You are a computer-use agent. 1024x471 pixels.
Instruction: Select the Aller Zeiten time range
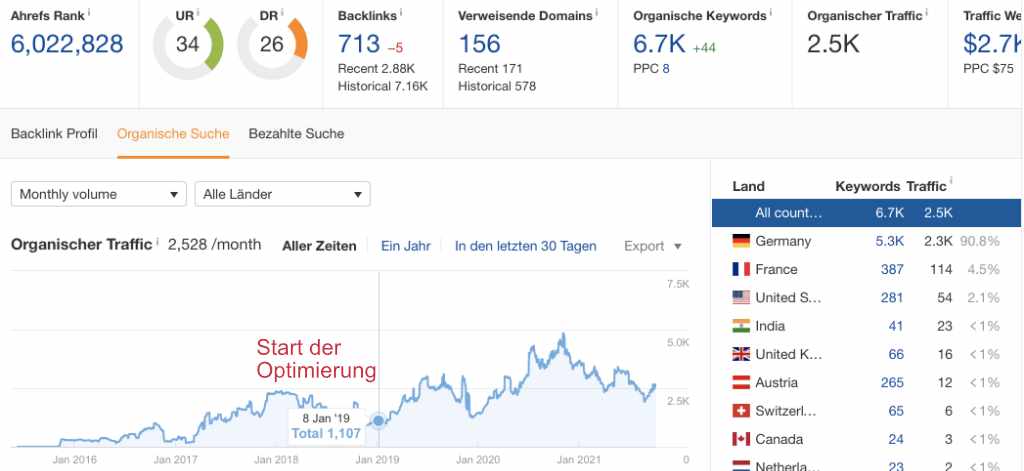coord(319,246)
